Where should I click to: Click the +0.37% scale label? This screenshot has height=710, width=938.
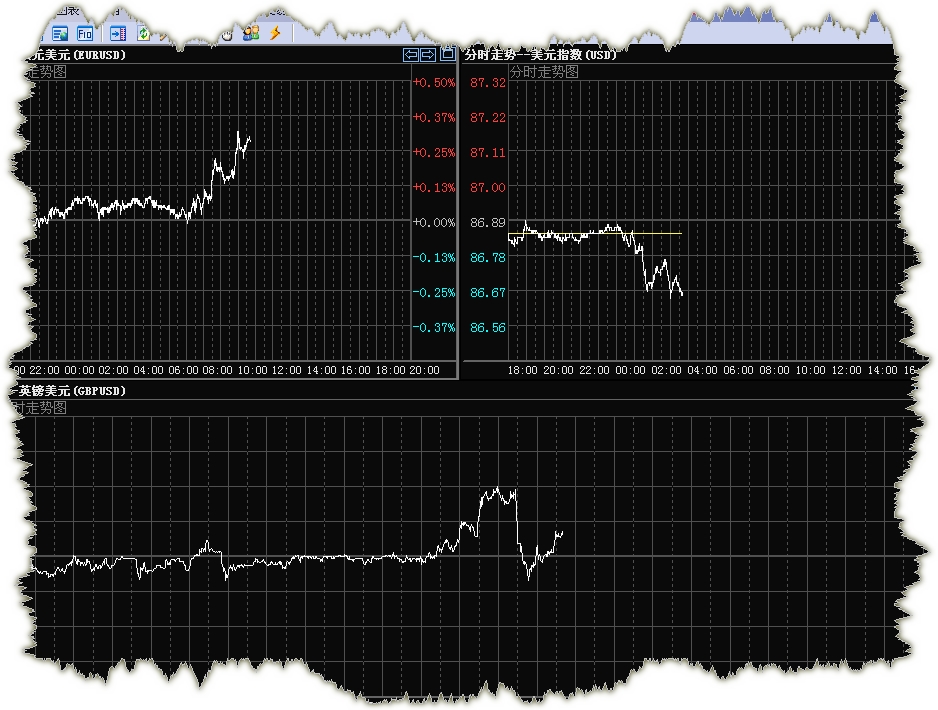pos(434,117)
